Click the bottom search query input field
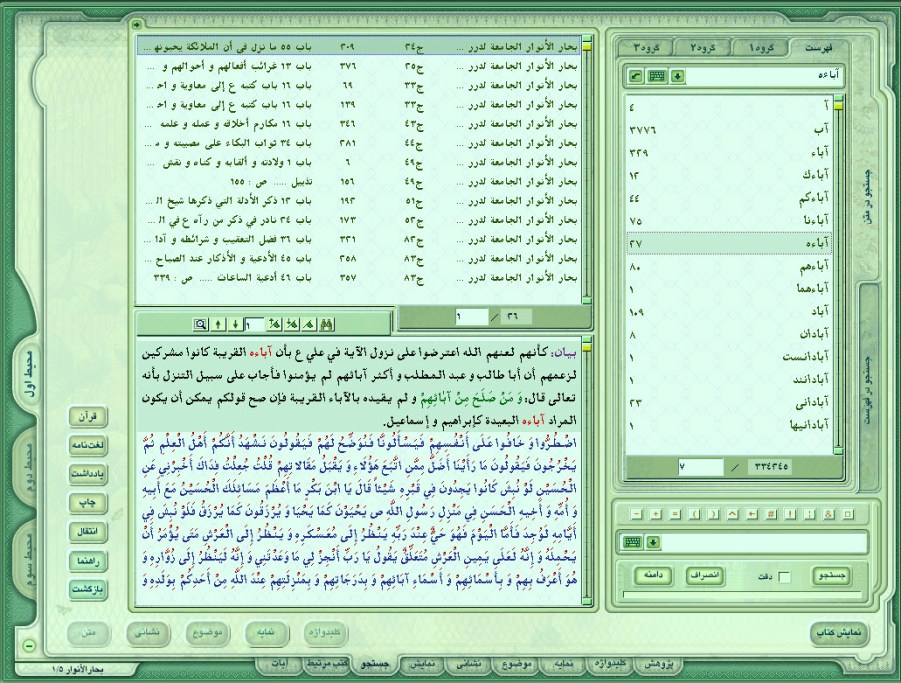The height and width of the screenshot is (683, 901). pos(764,542)
